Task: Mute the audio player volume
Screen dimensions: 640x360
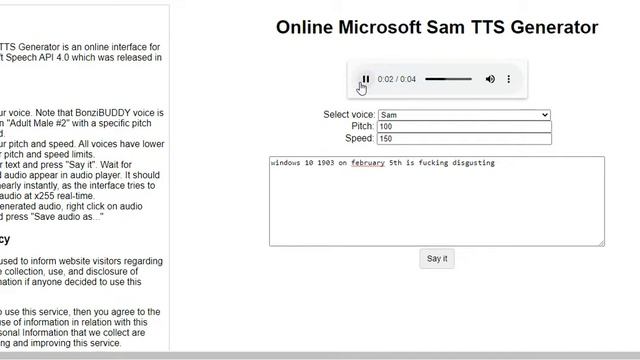Action: [490, 79]
